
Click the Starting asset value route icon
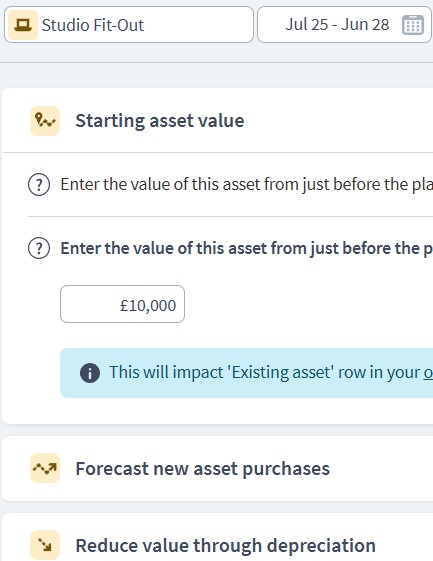click(x=45, y=121)
